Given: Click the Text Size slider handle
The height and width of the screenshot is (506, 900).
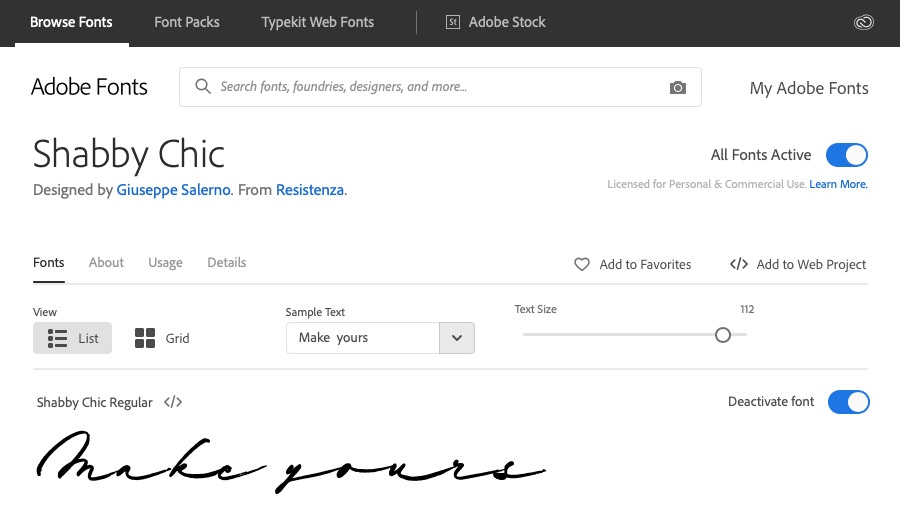Looking at the screenshot, I should pos(723,335).
